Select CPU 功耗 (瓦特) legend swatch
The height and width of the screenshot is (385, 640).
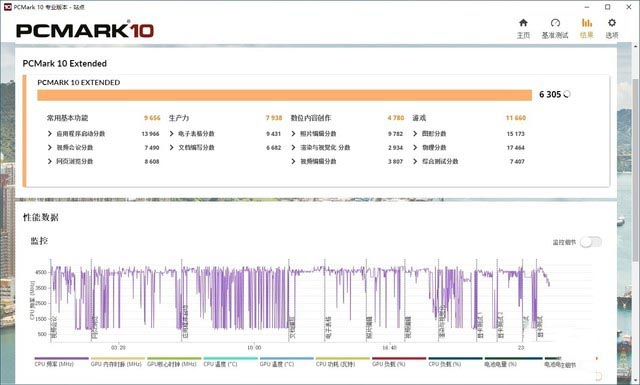343,358
